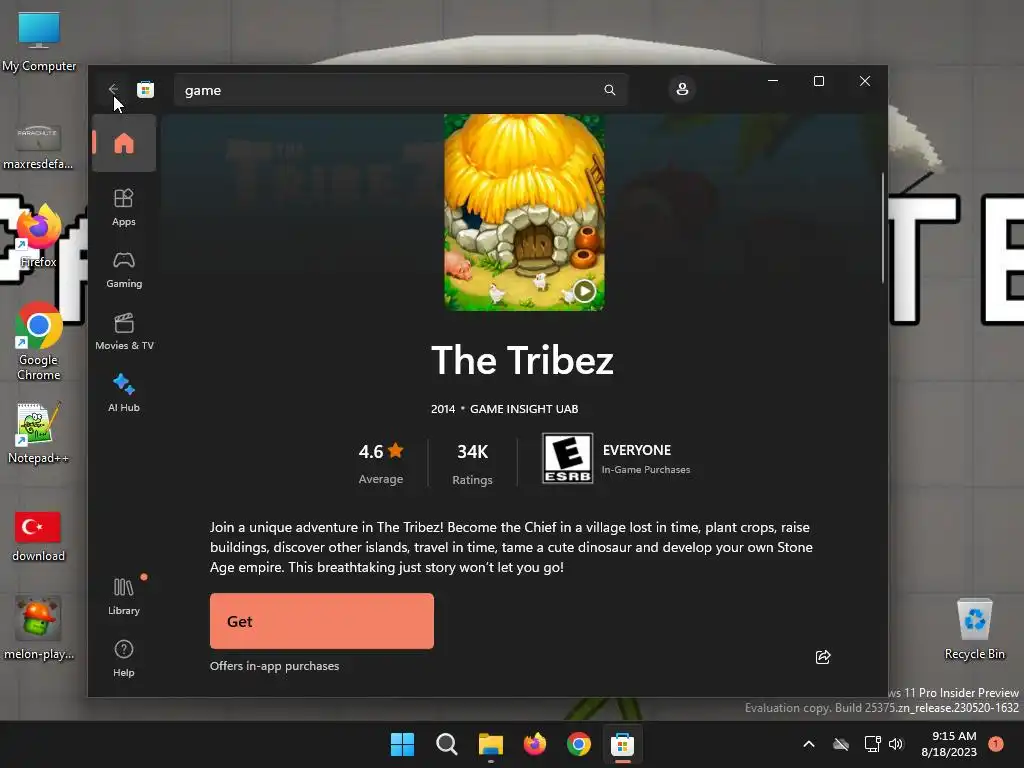Show hidden system tray icons
This screenshot has width=1024, height=768.
[x=808, y=744]
